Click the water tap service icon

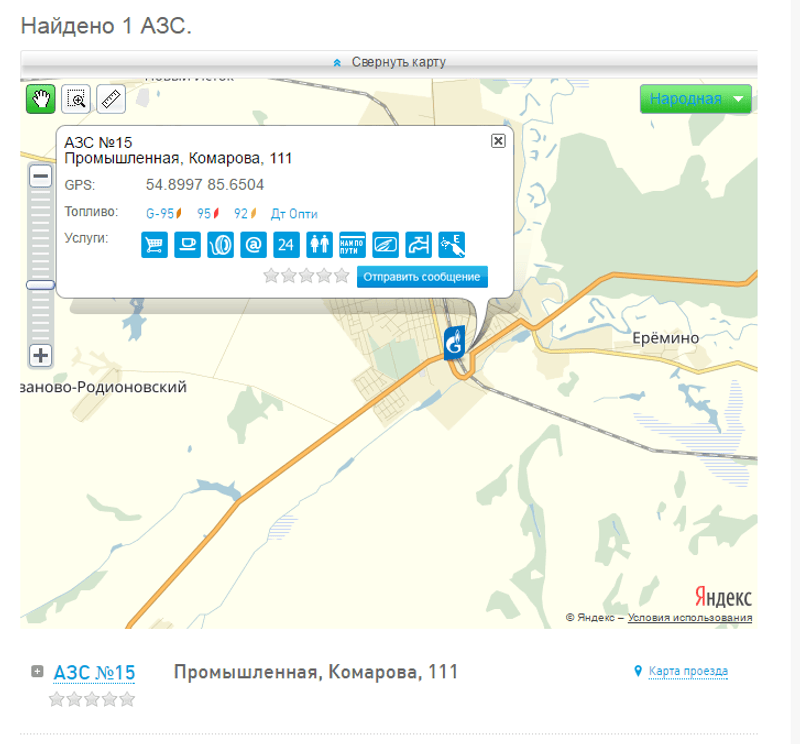click(x=418, y=244)
